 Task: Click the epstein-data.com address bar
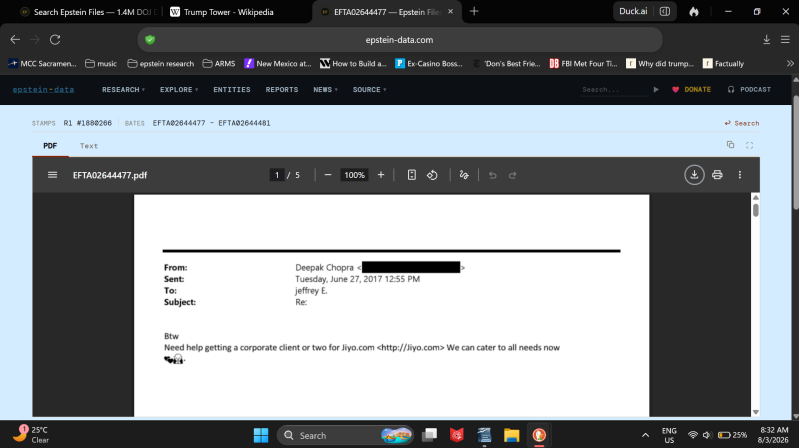tap(400, 40)
